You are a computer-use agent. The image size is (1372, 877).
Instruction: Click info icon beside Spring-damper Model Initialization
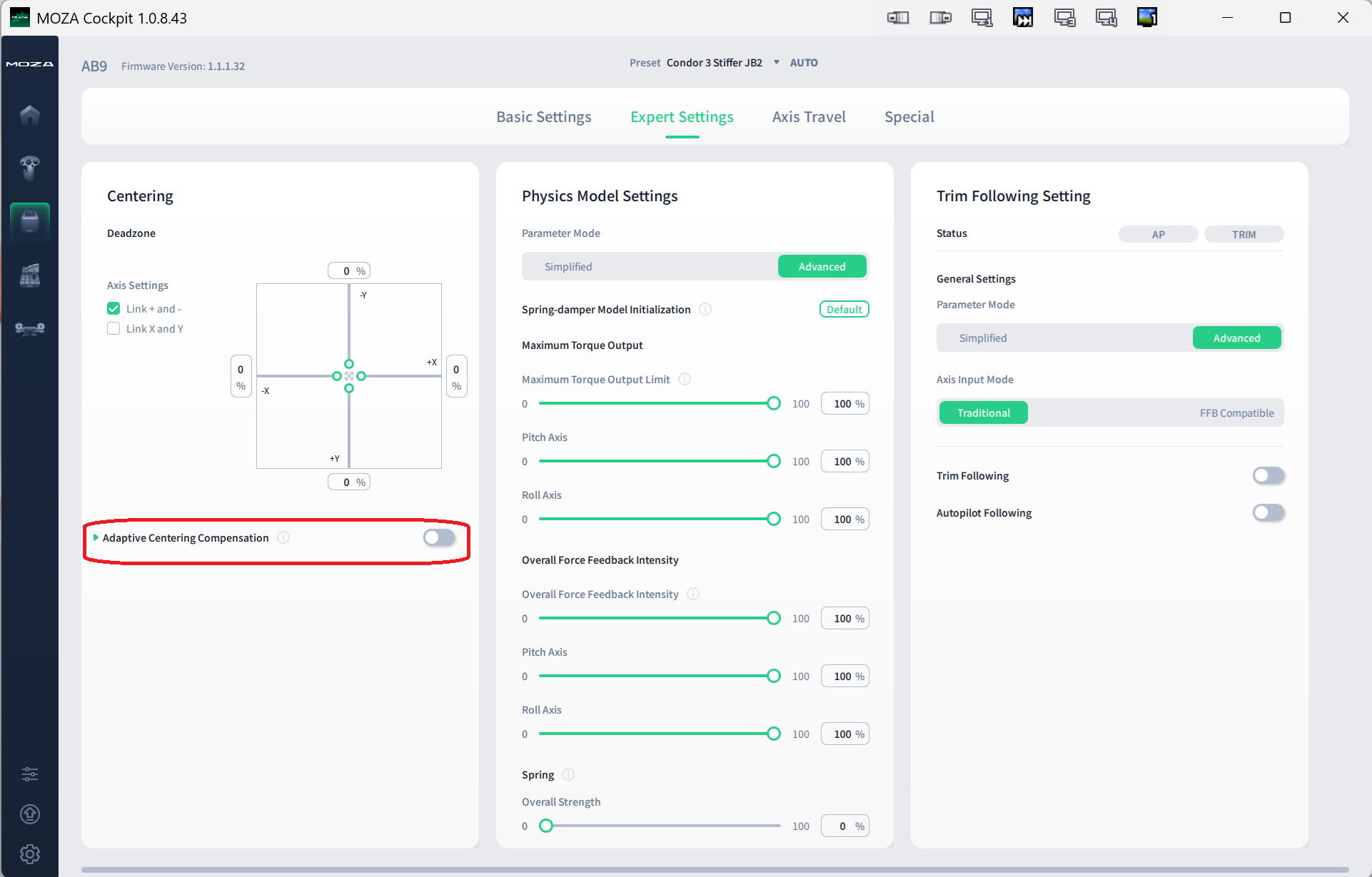(x=705, y=309)
